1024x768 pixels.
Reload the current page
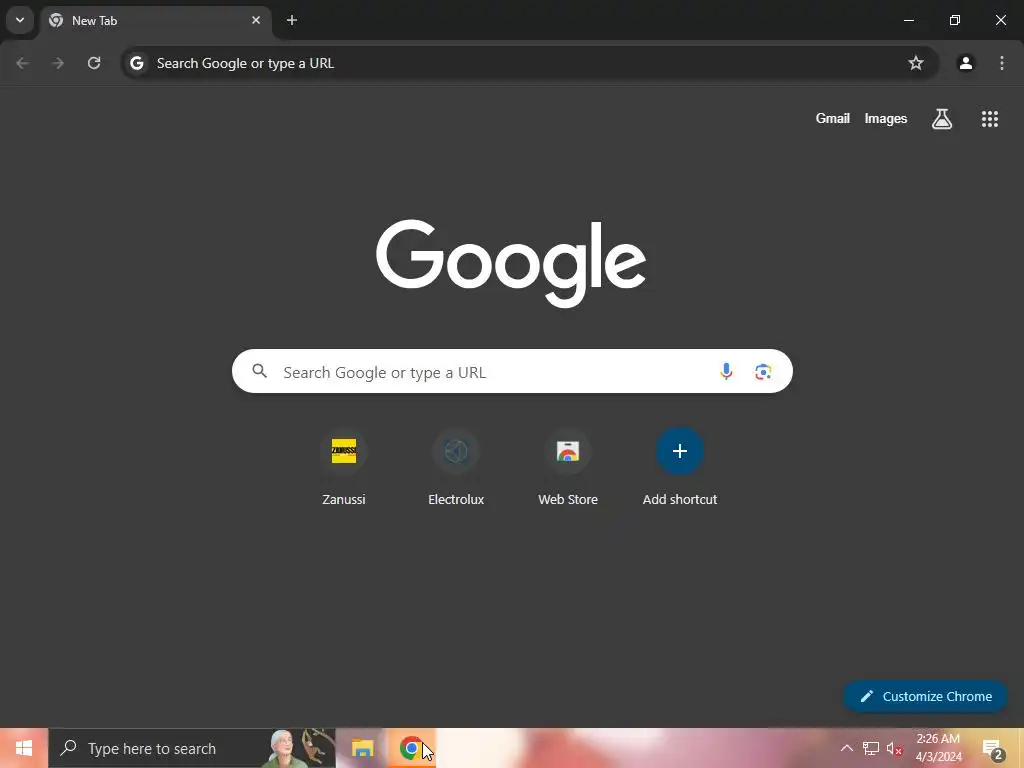tap(94, 63)
